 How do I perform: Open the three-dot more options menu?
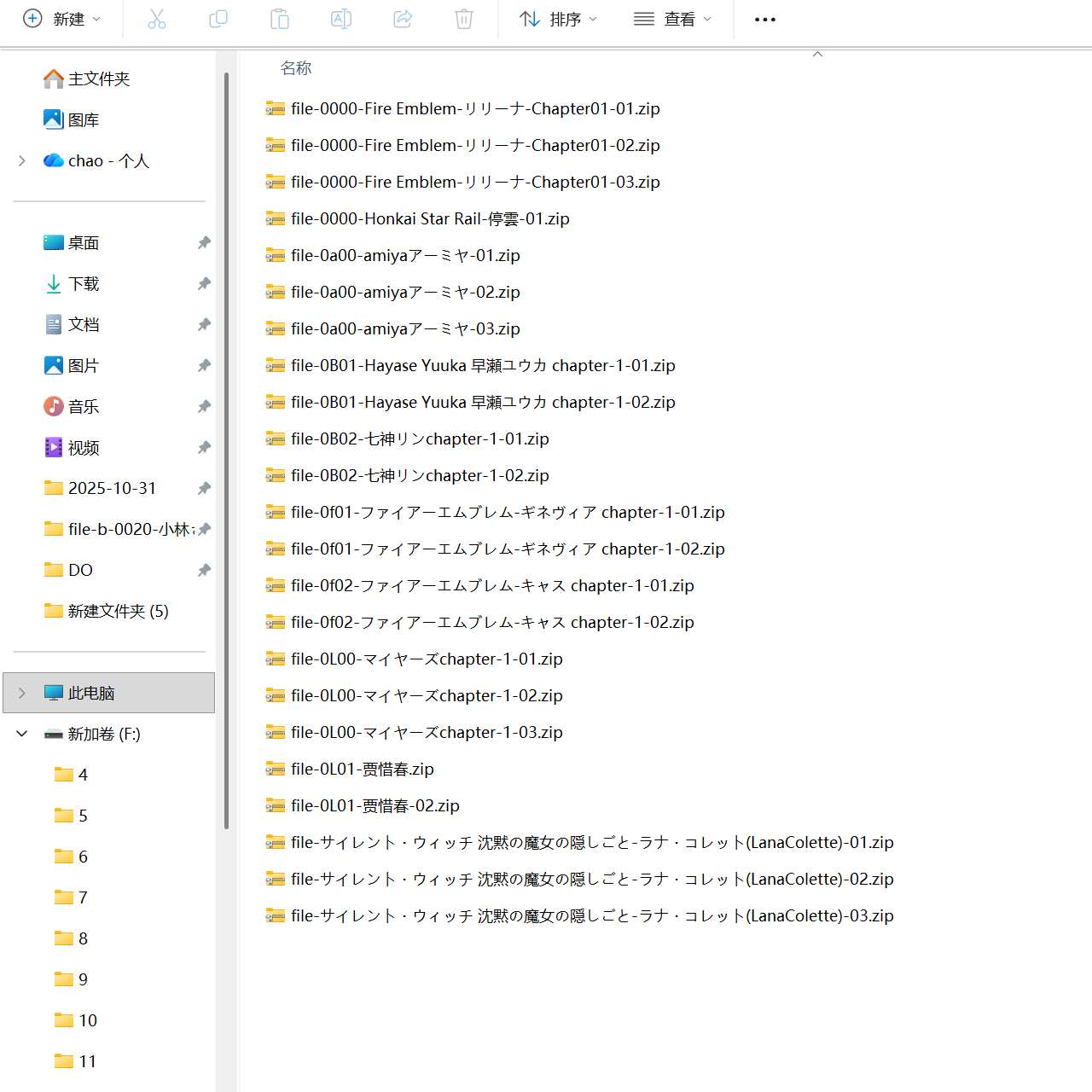click(765, 20)
